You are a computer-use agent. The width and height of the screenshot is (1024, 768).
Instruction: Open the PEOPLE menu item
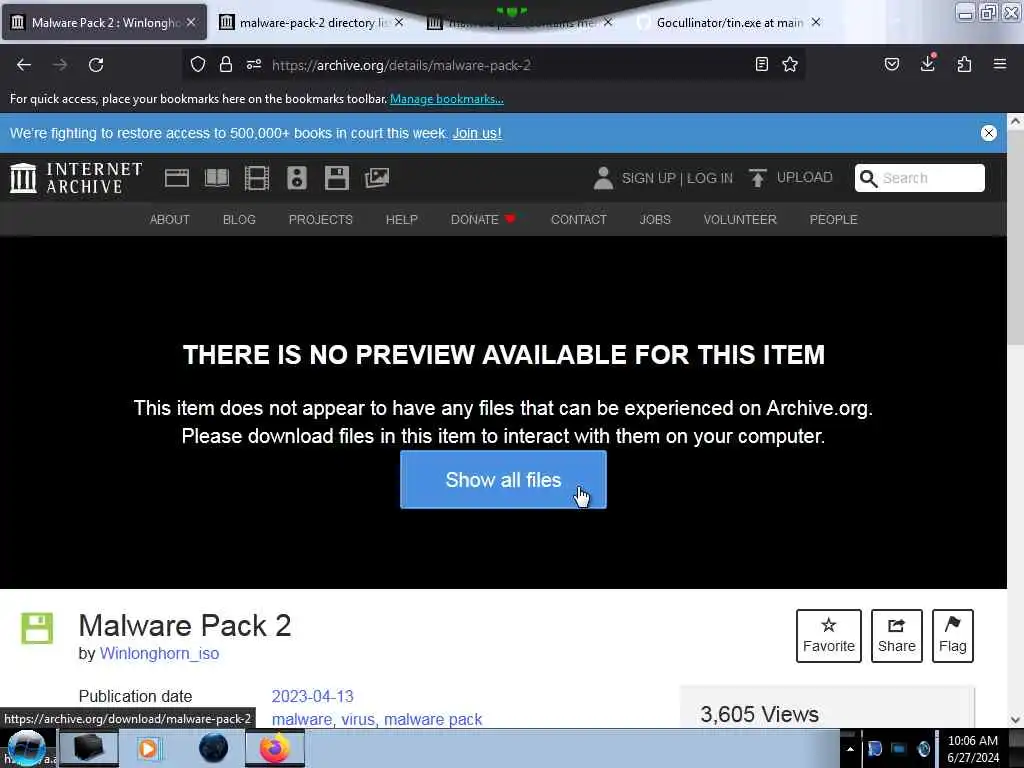coord(833,219)
